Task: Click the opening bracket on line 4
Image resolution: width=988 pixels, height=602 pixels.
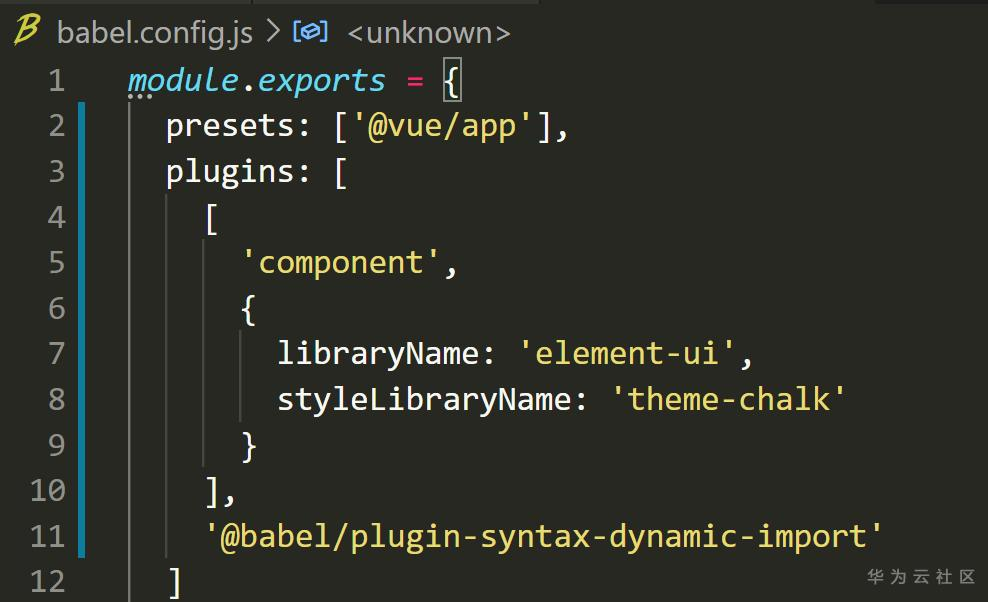Action: 212,219
